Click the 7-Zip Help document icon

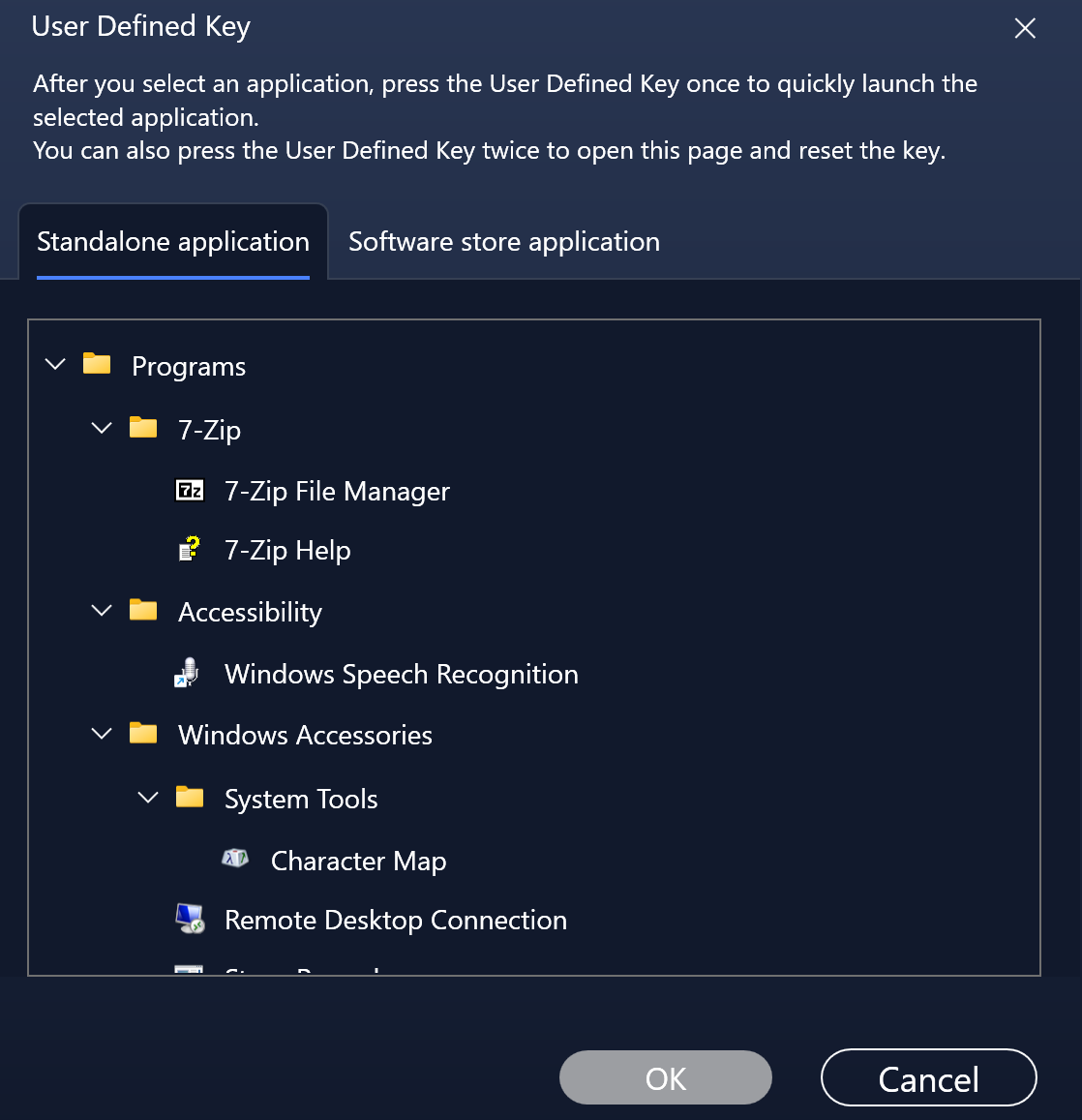tap(190, 550)
